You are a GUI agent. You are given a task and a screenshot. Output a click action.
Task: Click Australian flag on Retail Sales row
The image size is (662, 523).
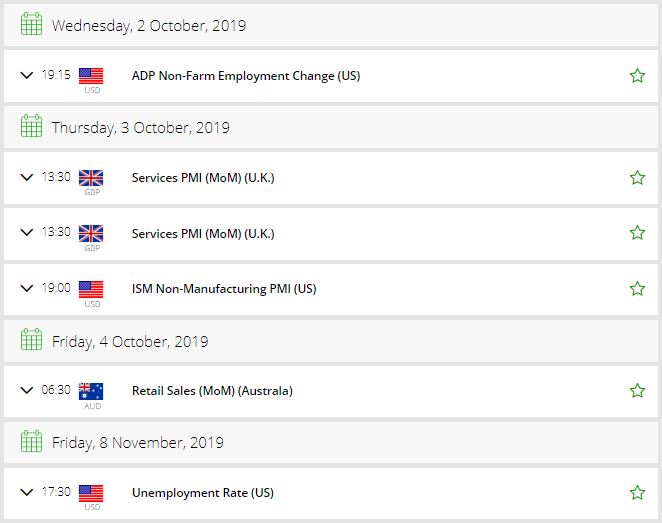[91, 391]
